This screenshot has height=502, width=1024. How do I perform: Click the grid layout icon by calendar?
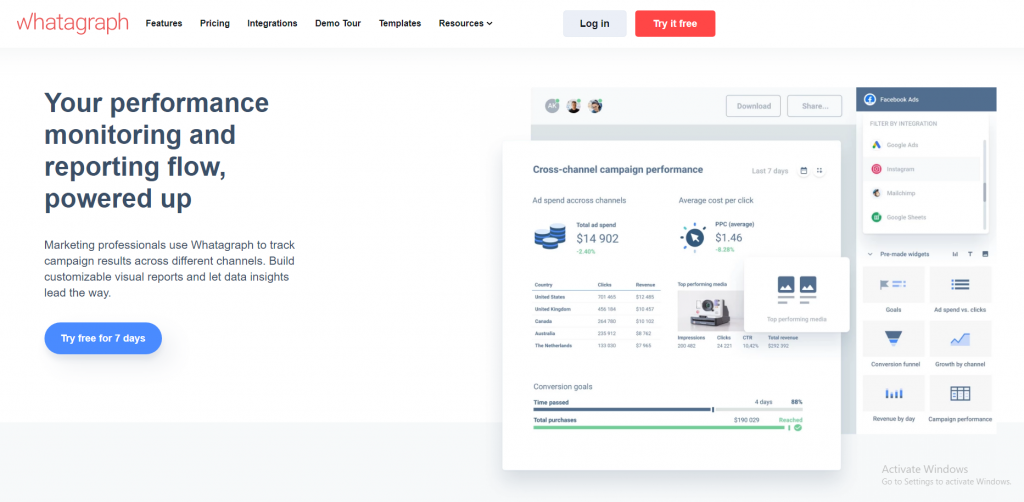[820, 171]
